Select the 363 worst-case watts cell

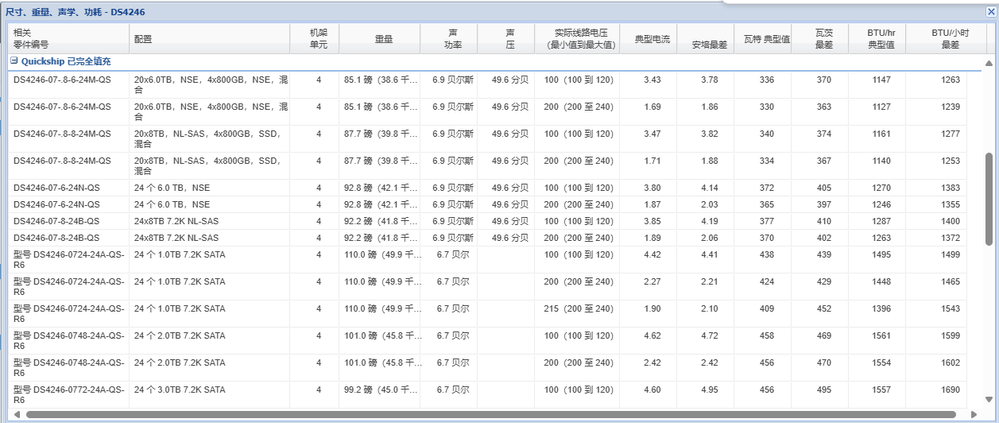(x=824, y=106)
